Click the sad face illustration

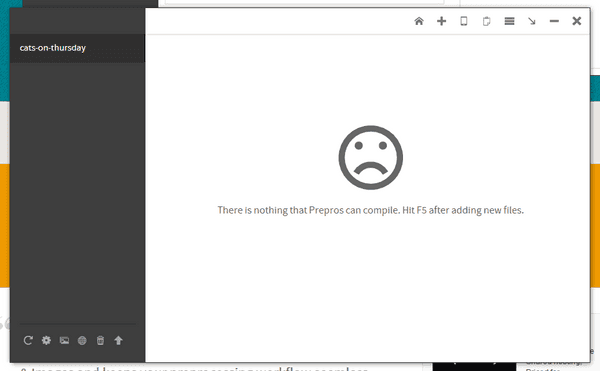[x=370, y=157]
